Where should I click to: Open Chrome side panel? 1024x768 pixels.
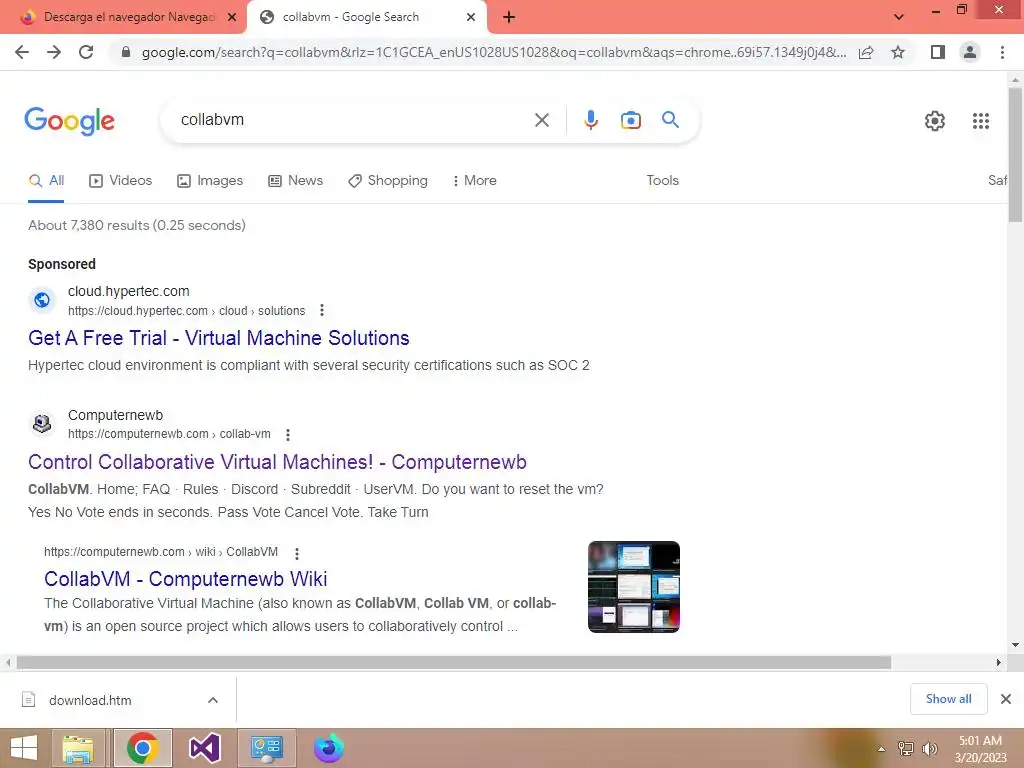(x=938, y=52)
